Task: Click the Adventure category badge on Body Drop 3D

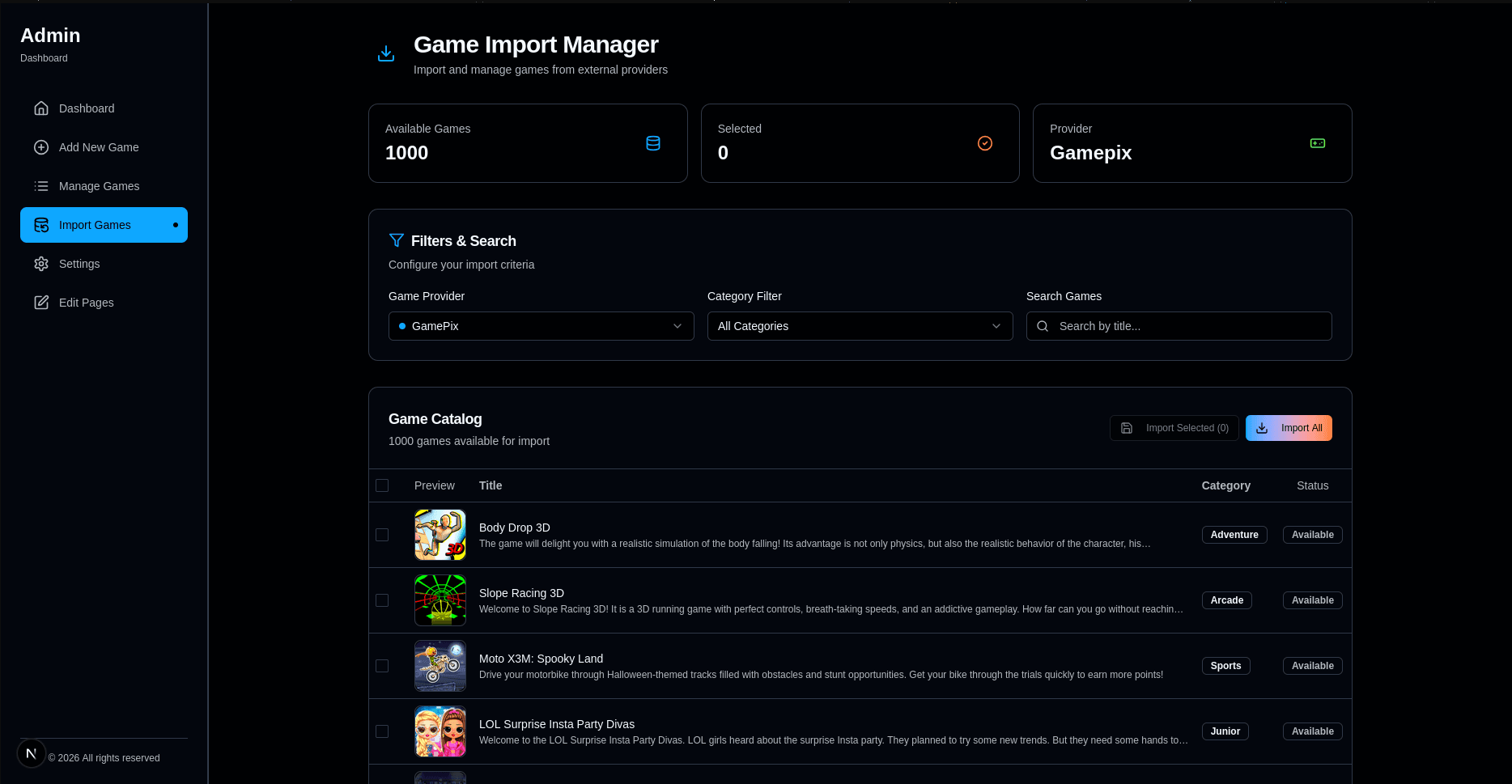Action: tap(1234, 535)
